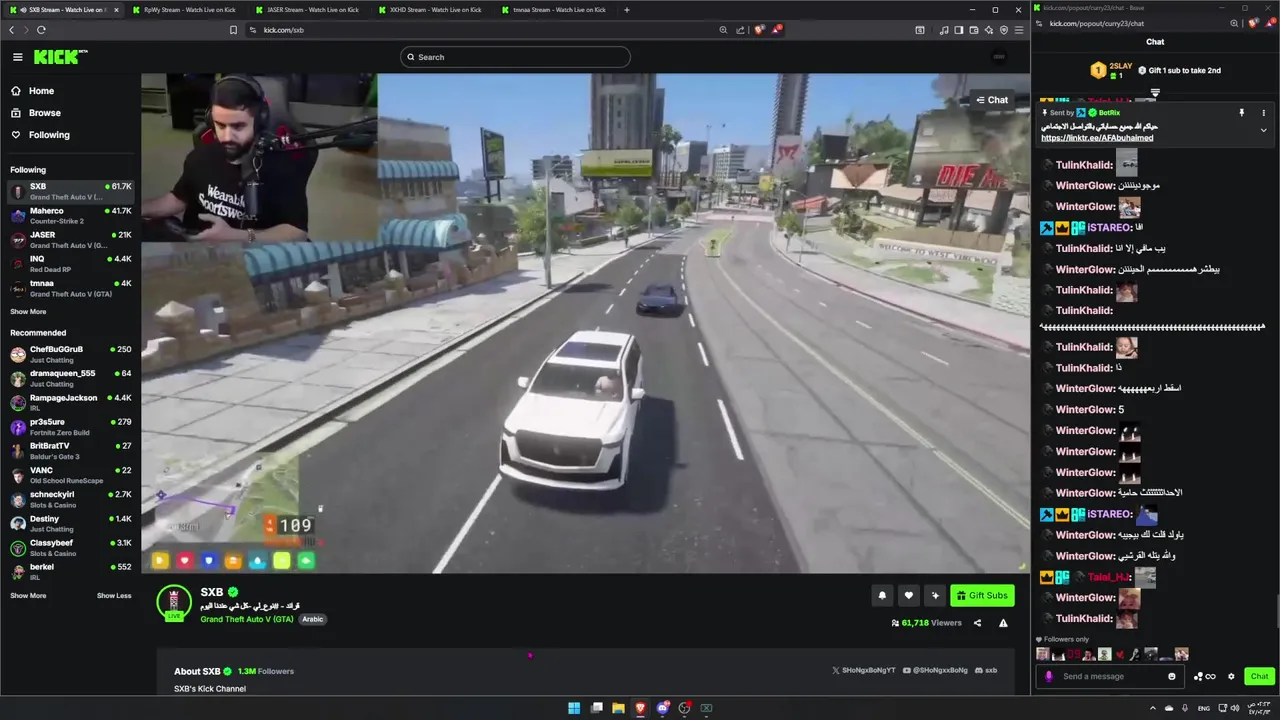This screenshot has height=720, width=1280.
Task: Open a new browser tab
Action: [x=627, y=10]
